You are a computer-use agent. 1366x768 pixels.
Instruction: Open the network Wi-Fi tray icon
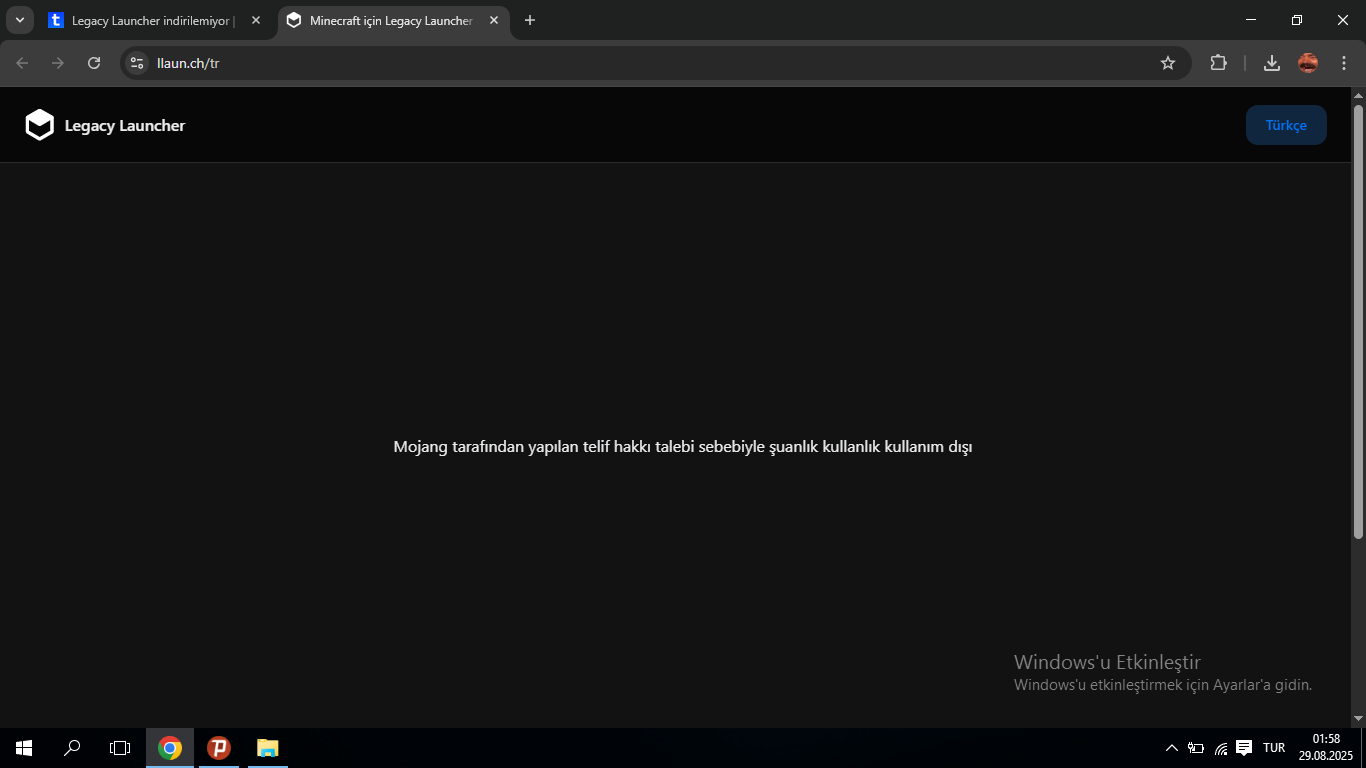tap(1221, 748)
